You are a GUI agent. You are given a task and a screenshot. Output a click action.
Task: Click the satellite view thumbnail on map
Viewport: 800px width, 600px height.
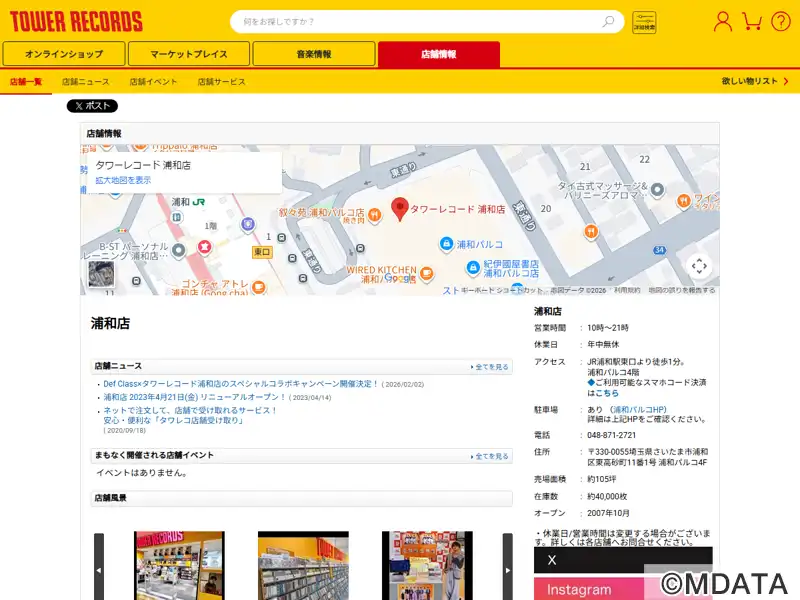pyautogui.click(x=101, y=274)
